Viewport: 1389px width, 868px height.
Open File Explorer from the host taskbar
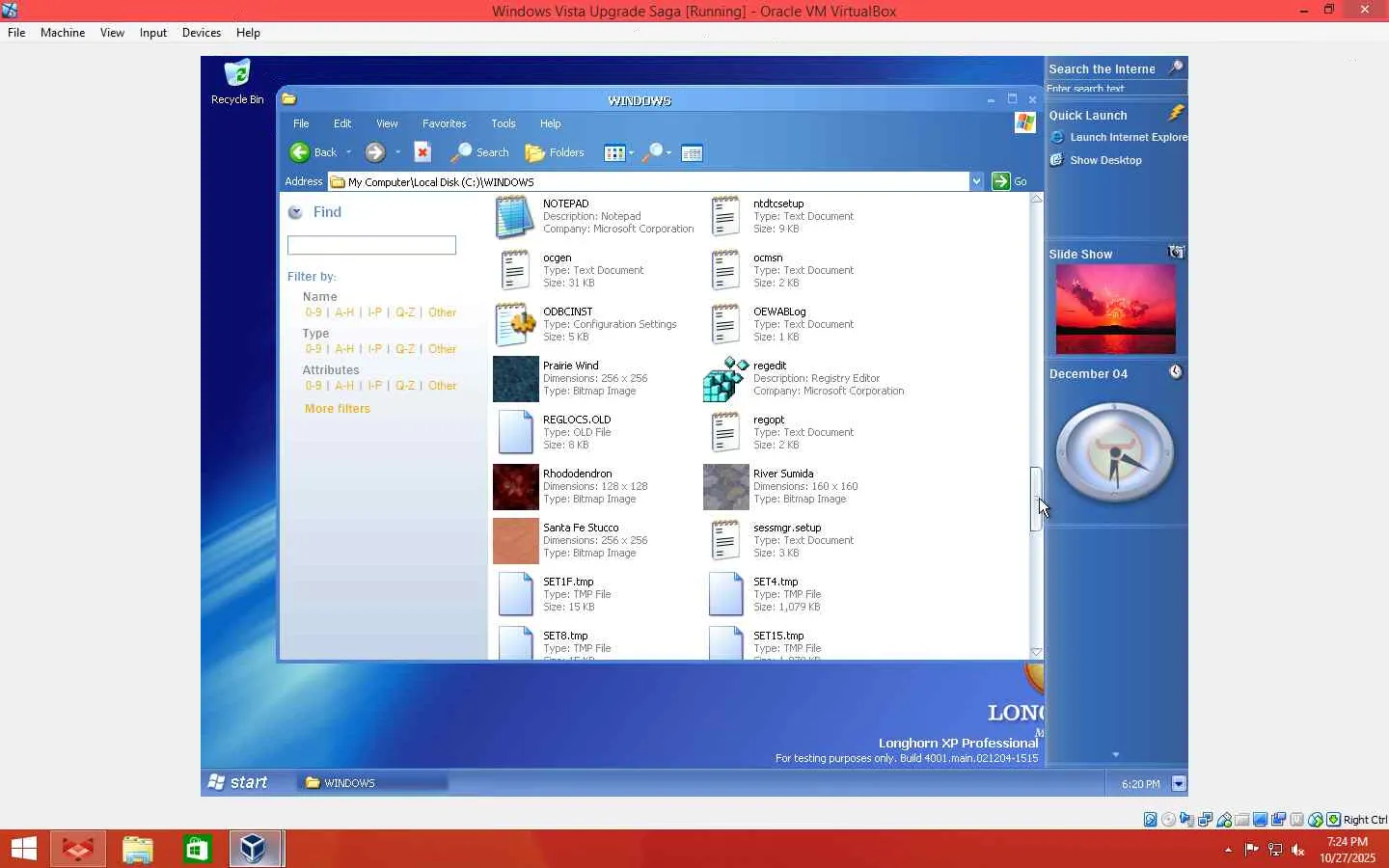[138, 849]
